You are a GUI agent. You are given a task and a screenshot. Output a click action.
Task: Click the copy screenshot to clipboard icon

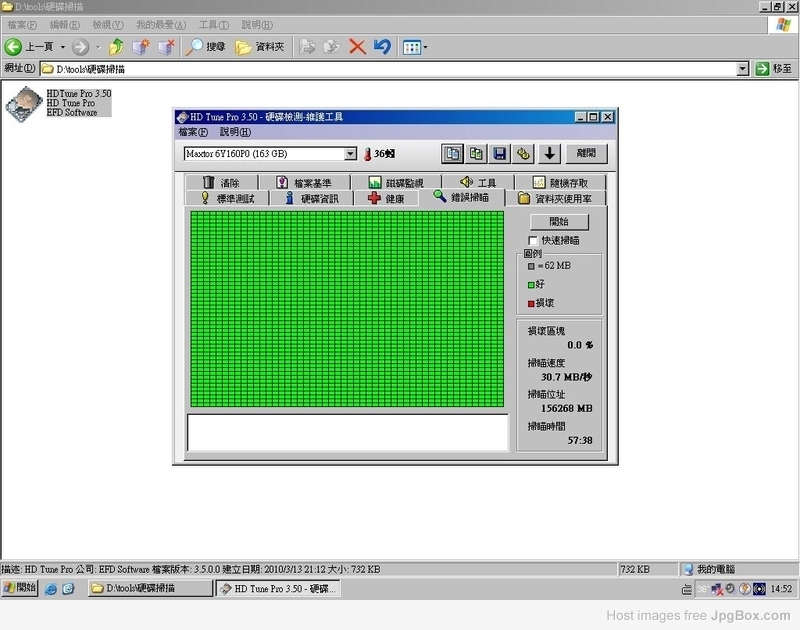pyautogui.click(x=476, y=153)
